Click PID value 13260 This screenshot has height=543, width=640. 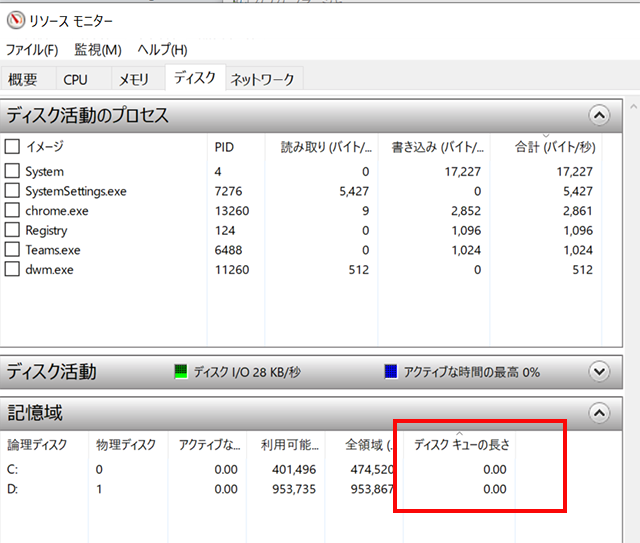[232, 211]
